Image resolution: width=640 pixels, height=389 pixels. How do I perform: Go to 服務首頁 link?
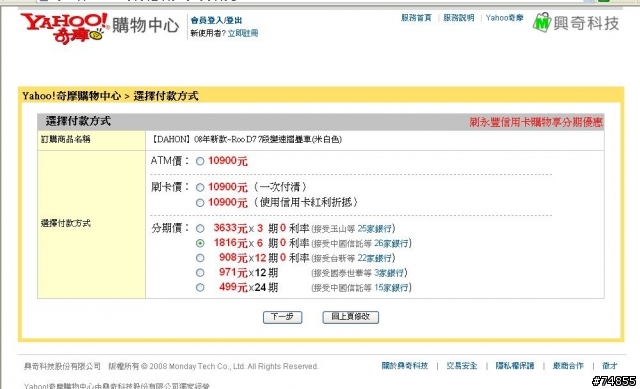coord(416,18)
